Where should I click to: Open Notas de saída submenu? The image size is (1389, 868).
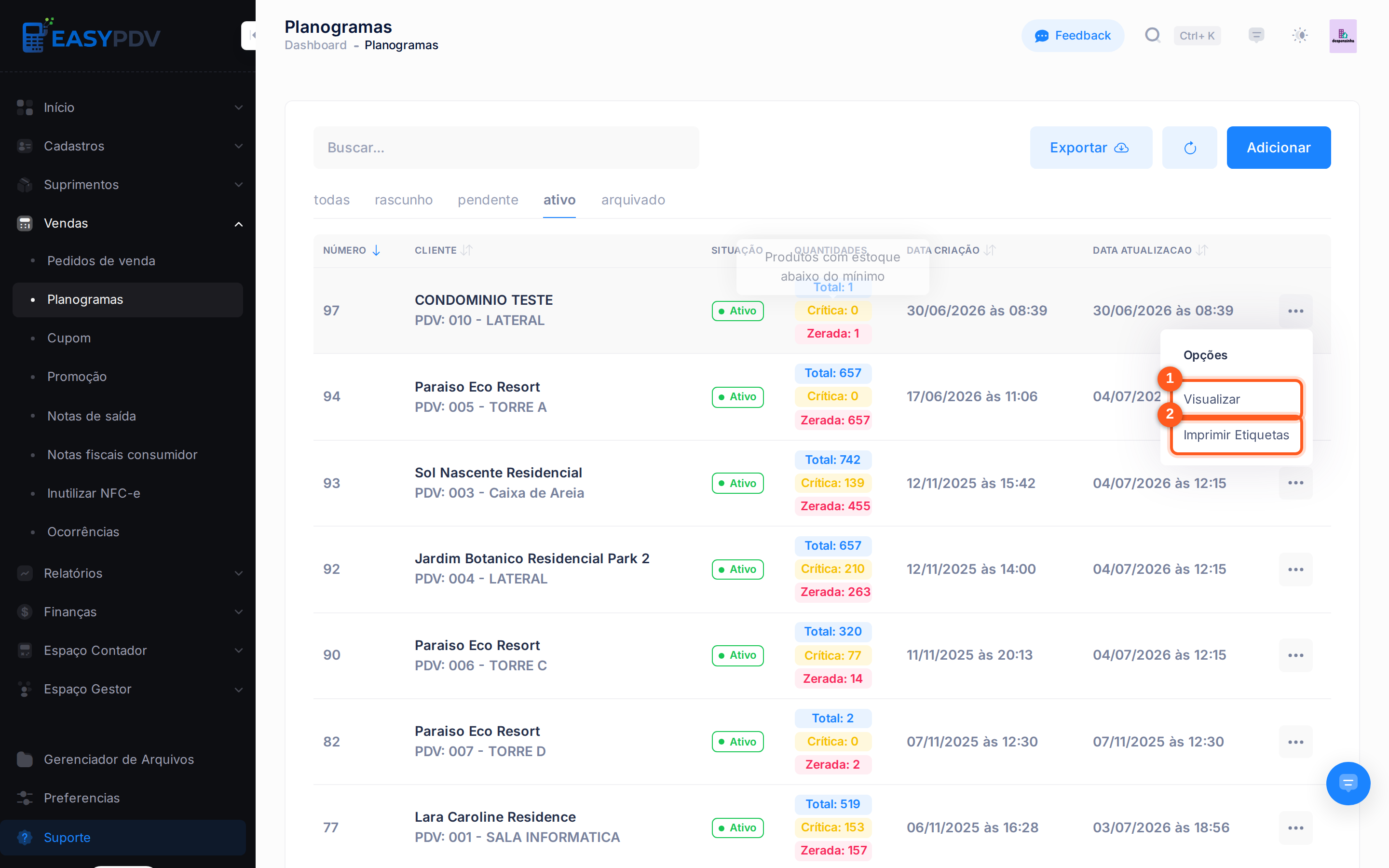pos(127,416)
